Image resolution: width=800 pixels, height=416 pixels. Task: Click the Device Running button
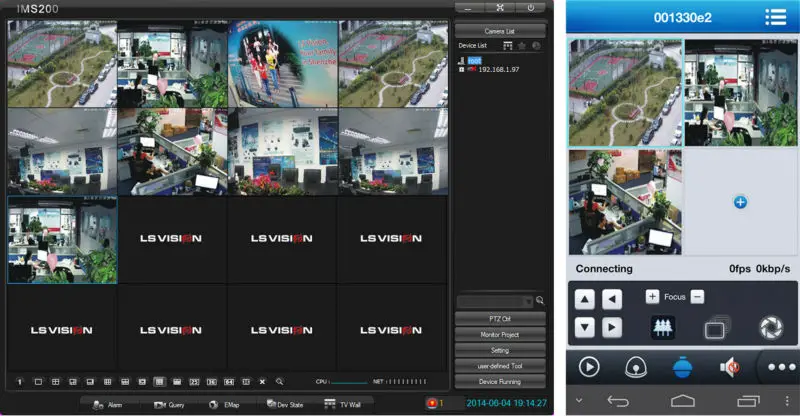click(x=500, y=381)
